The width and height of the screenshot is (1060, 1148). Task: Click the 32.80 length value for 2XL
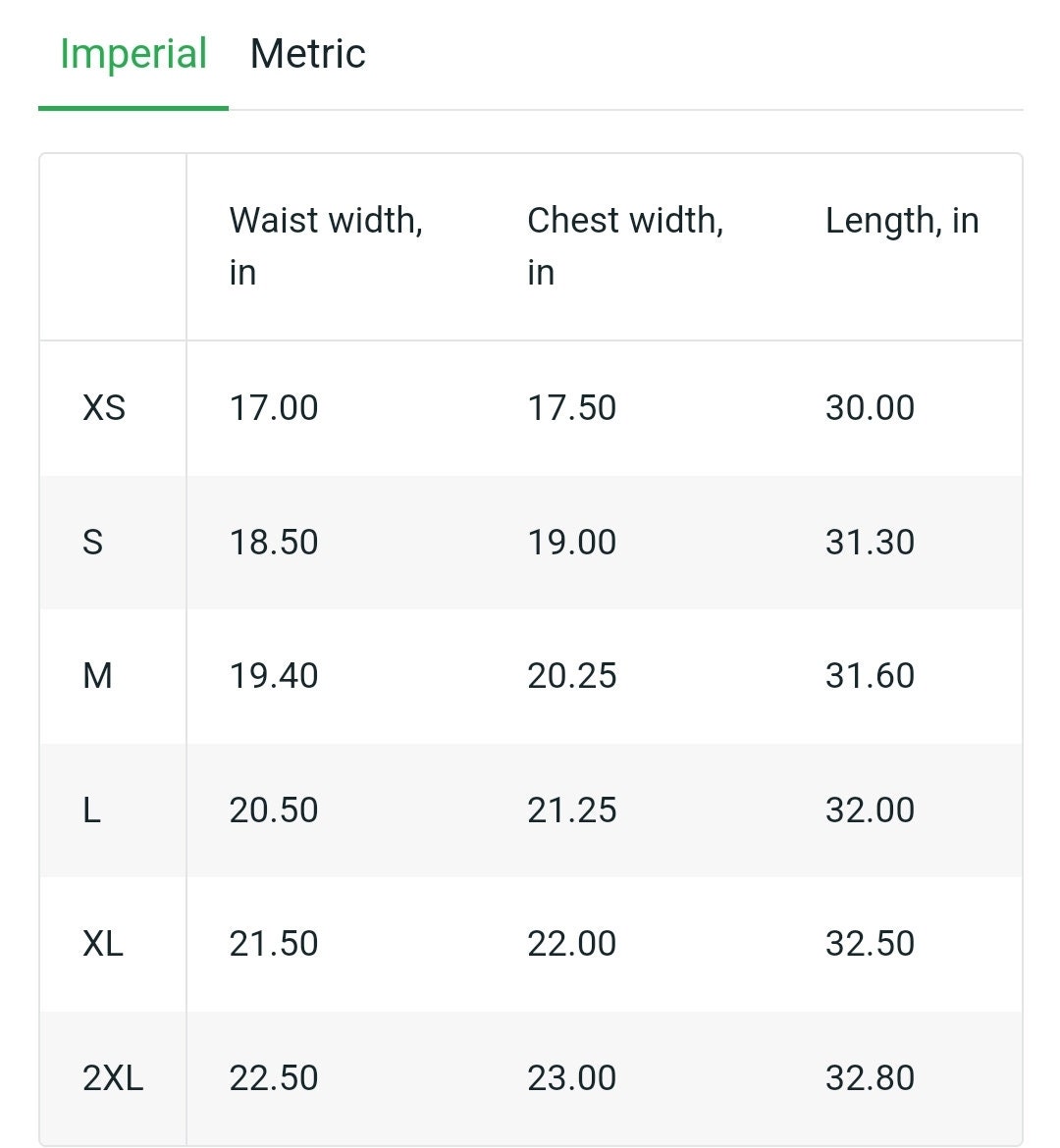coord(870,1078)
